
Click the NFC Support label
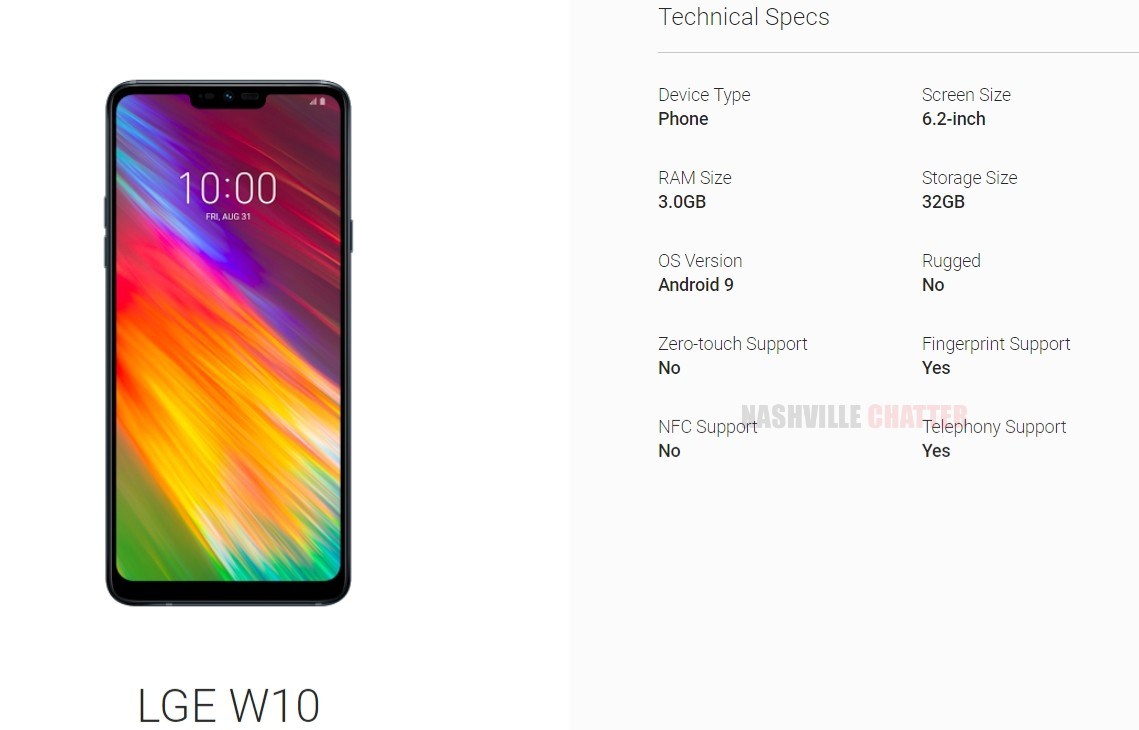pos(708,427)
